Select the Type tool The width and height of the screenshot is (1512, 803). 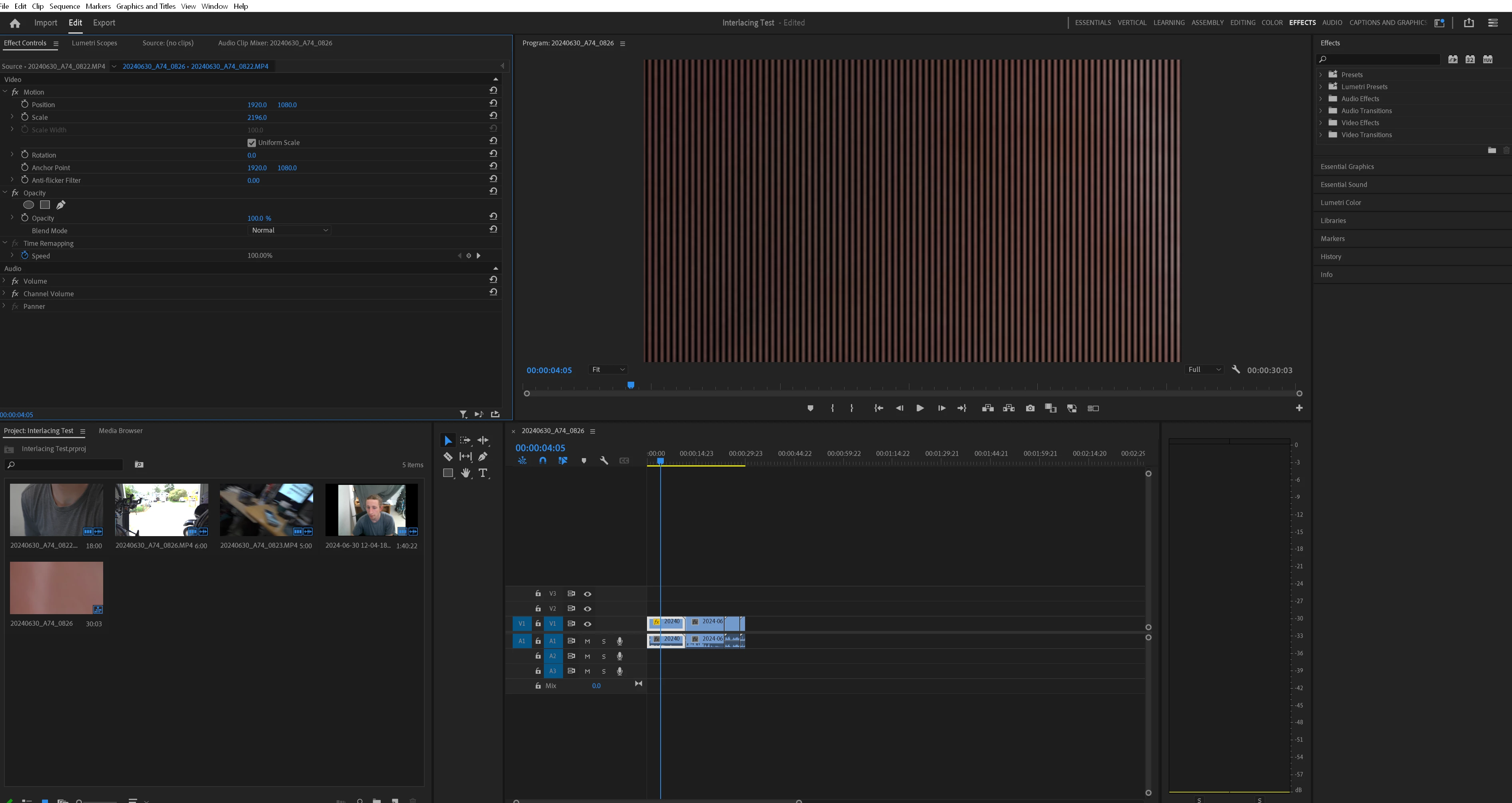[x=483, y=473]
